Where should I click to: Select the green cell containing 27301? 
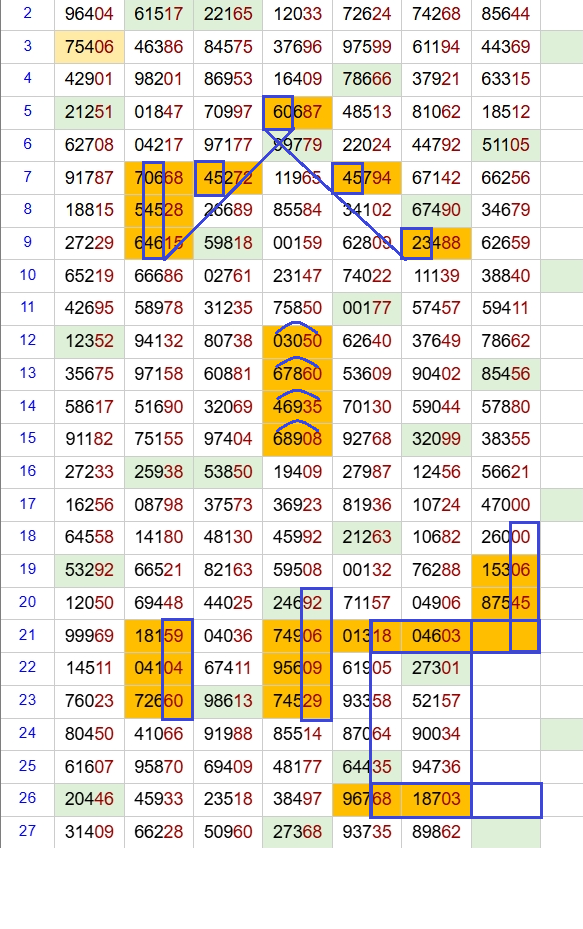tap(436, 668)
